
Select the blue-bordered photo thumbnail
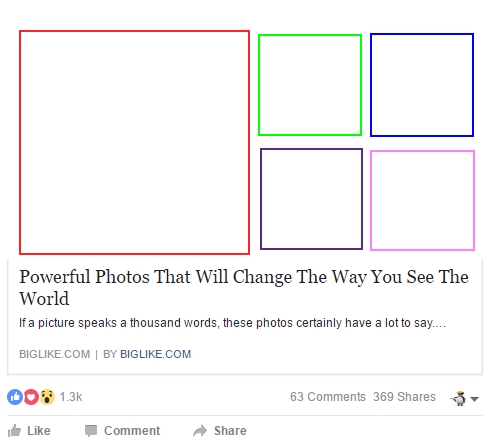coord(422,85)
